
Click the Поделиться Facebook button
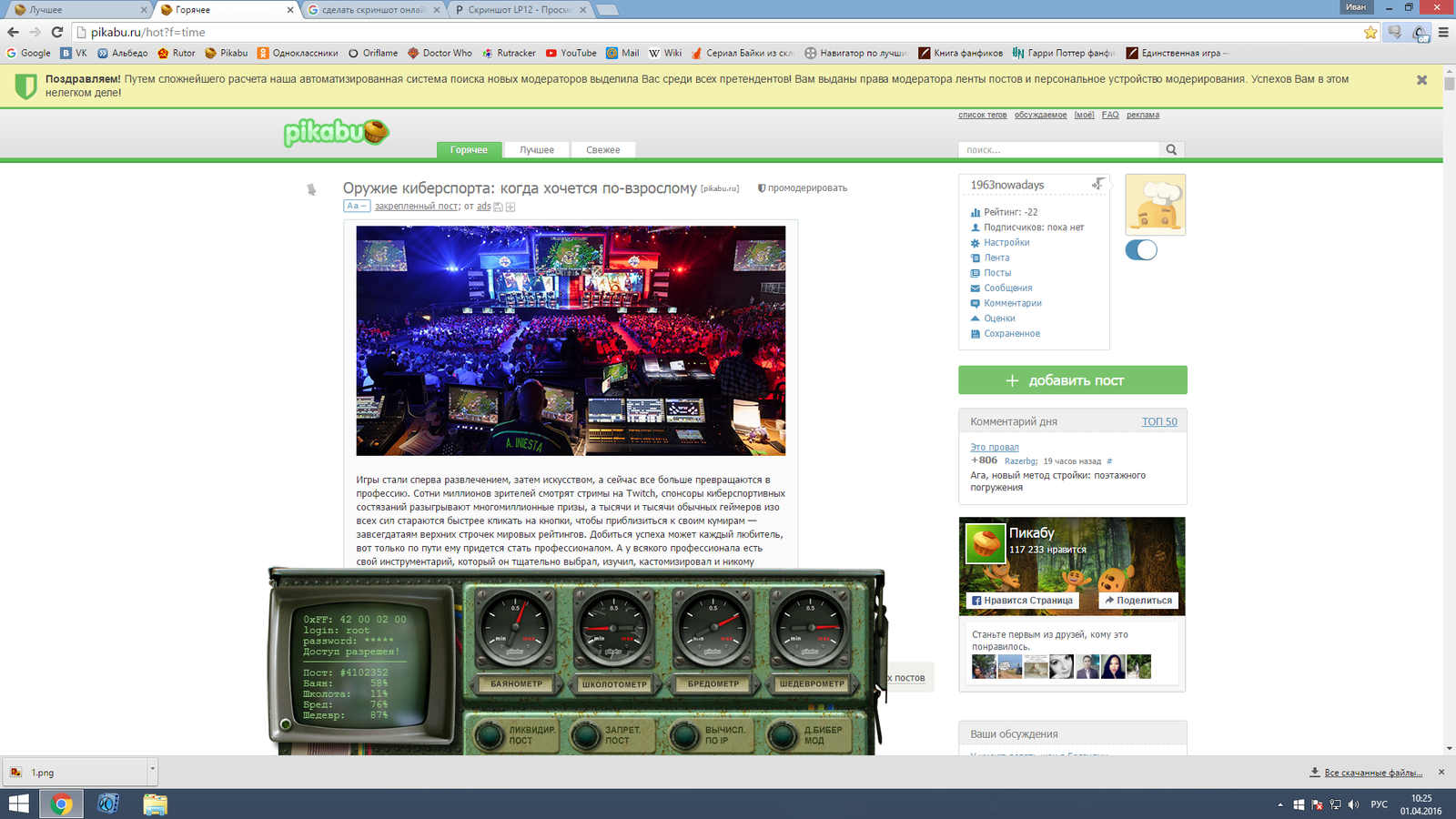click(x=1138, y=601)
